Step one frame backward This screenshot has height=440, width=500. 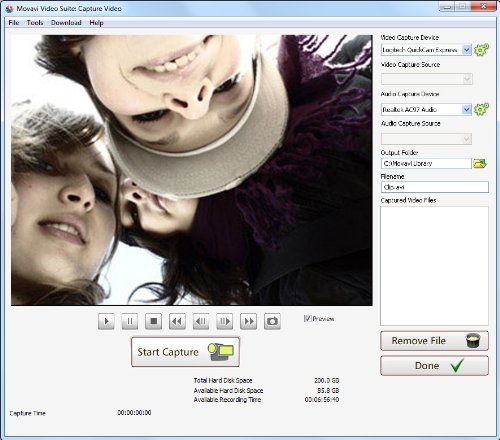[201, 321]
